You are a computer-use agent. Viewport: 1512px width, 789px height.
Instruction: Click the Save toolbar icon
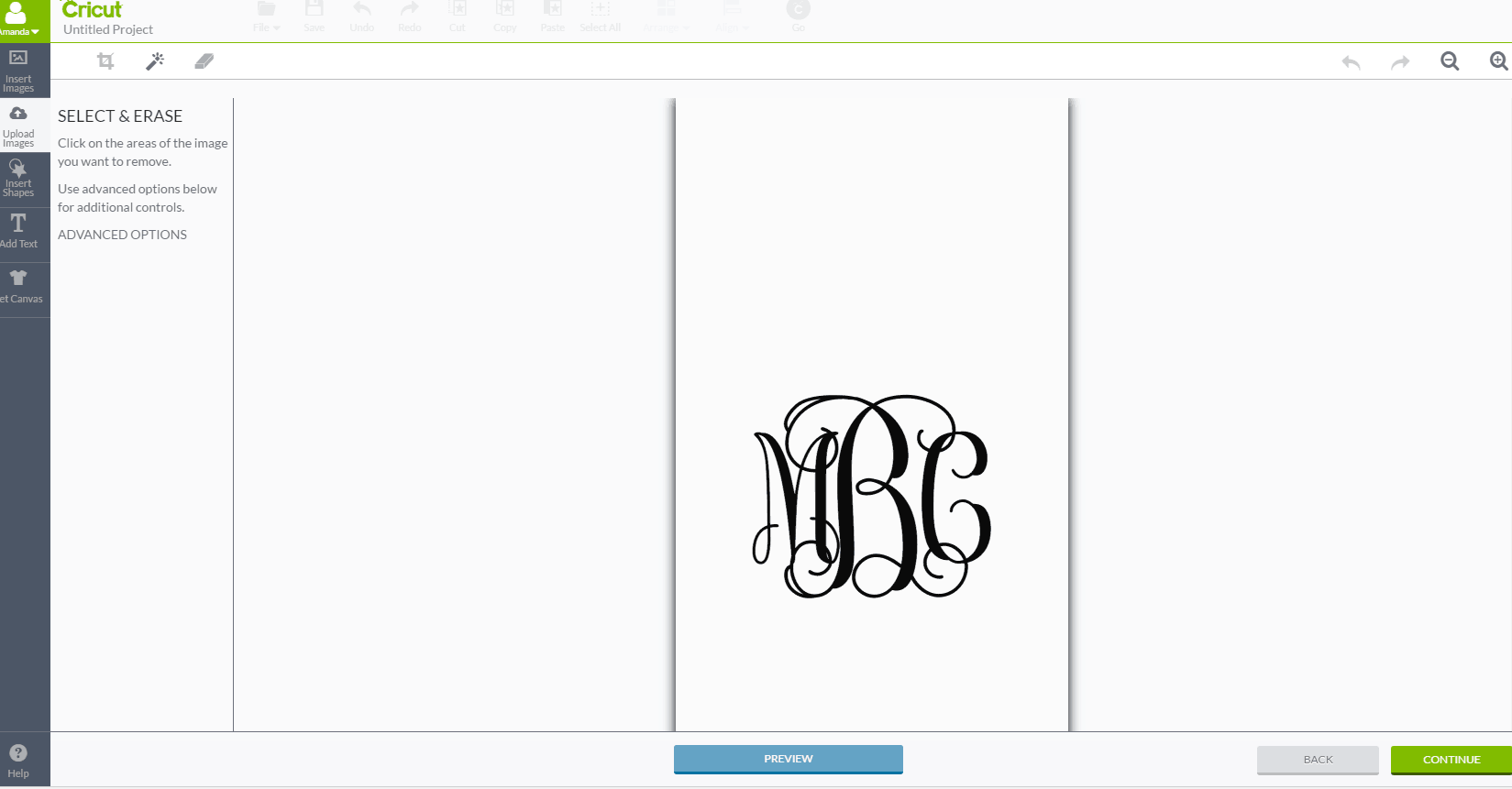pos(315,16)
